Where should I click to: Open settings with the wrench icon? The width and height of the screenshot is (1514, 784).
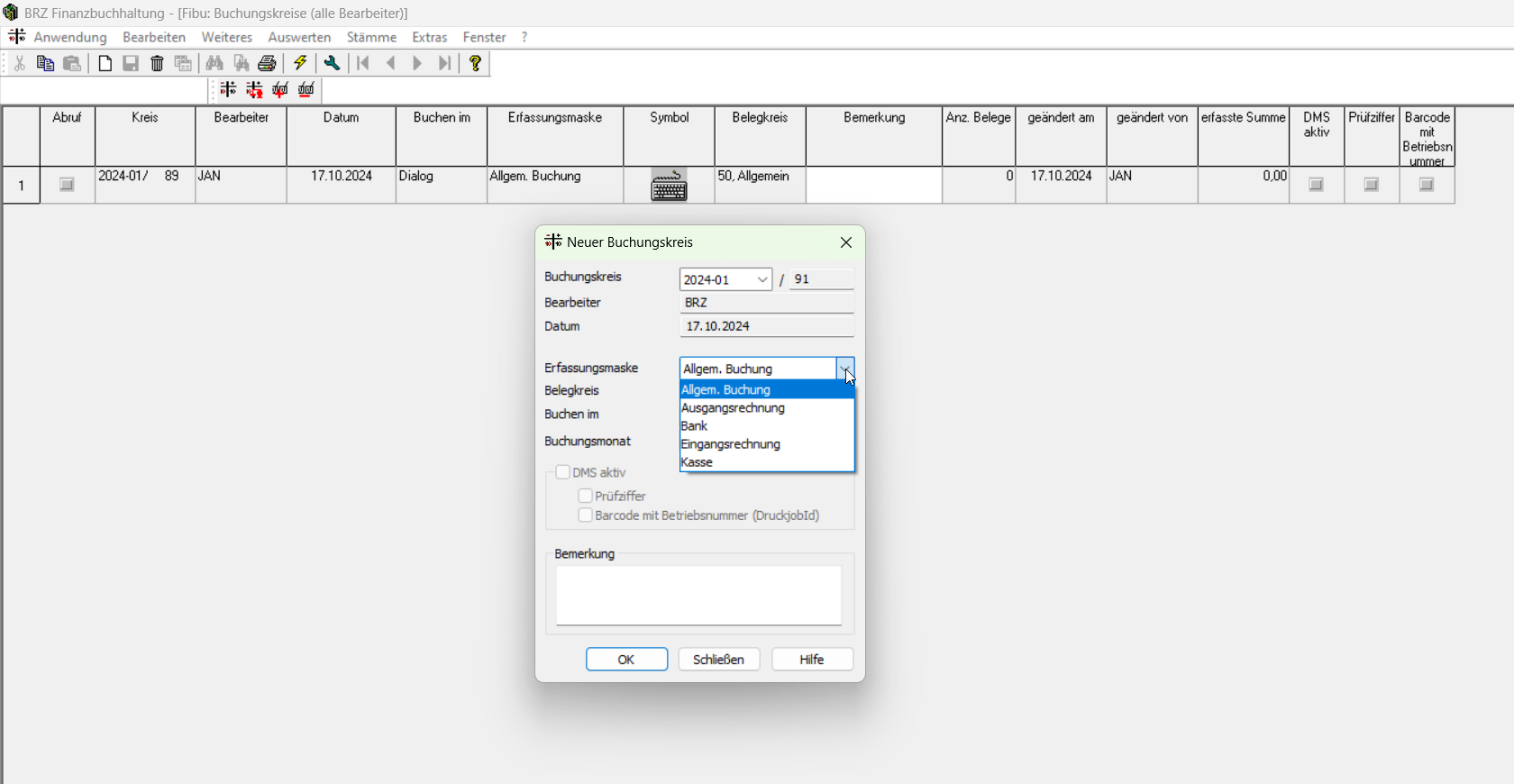333,64
